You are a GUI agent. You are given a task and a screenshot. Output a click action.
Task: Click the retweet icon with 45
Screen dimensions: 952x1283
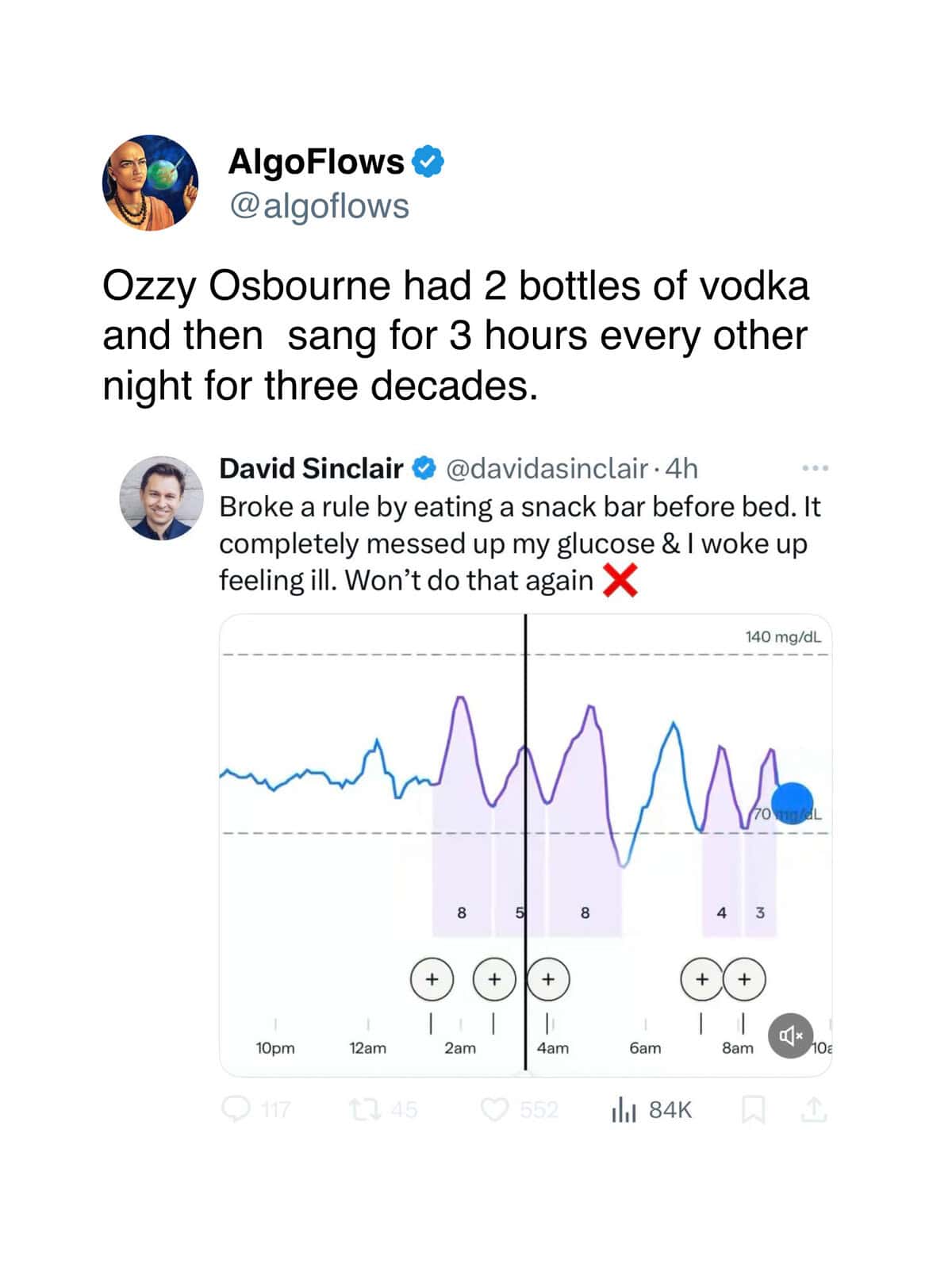pos(363,1108)
